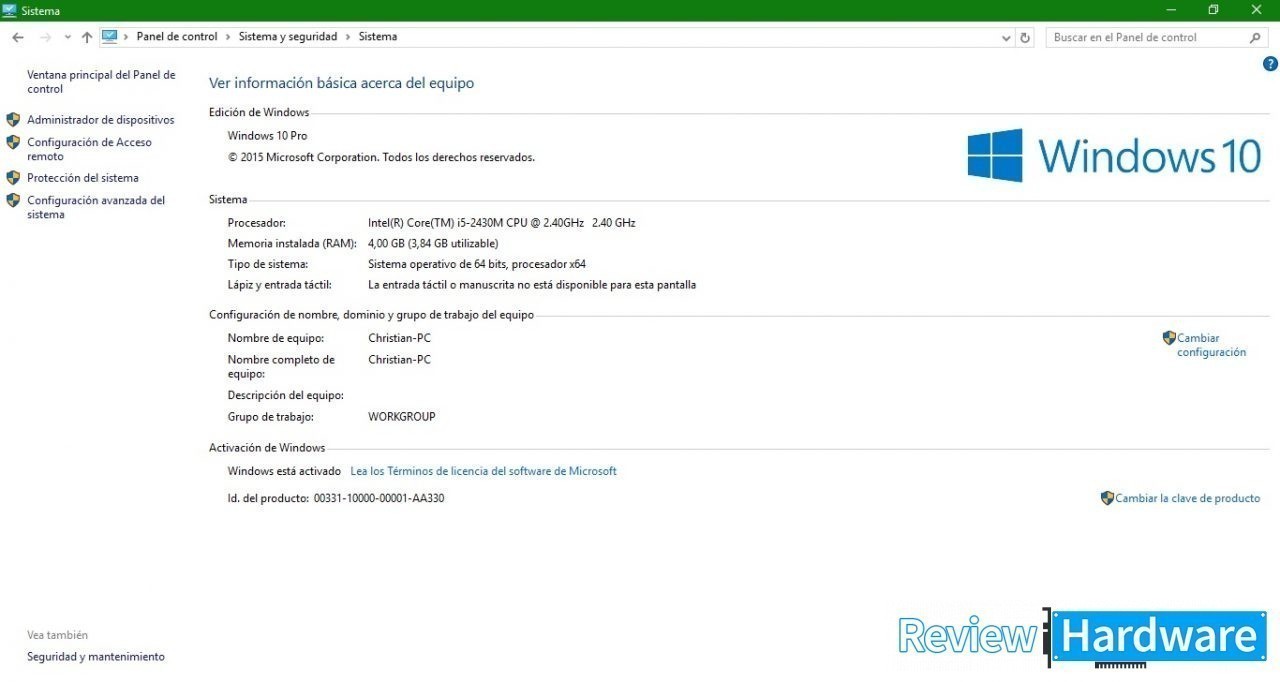Image resolution: width=1280 pixels, height=682 pixels.
Task: Select 'Panel de control' breadcrumb
Action: pos(177,37)
